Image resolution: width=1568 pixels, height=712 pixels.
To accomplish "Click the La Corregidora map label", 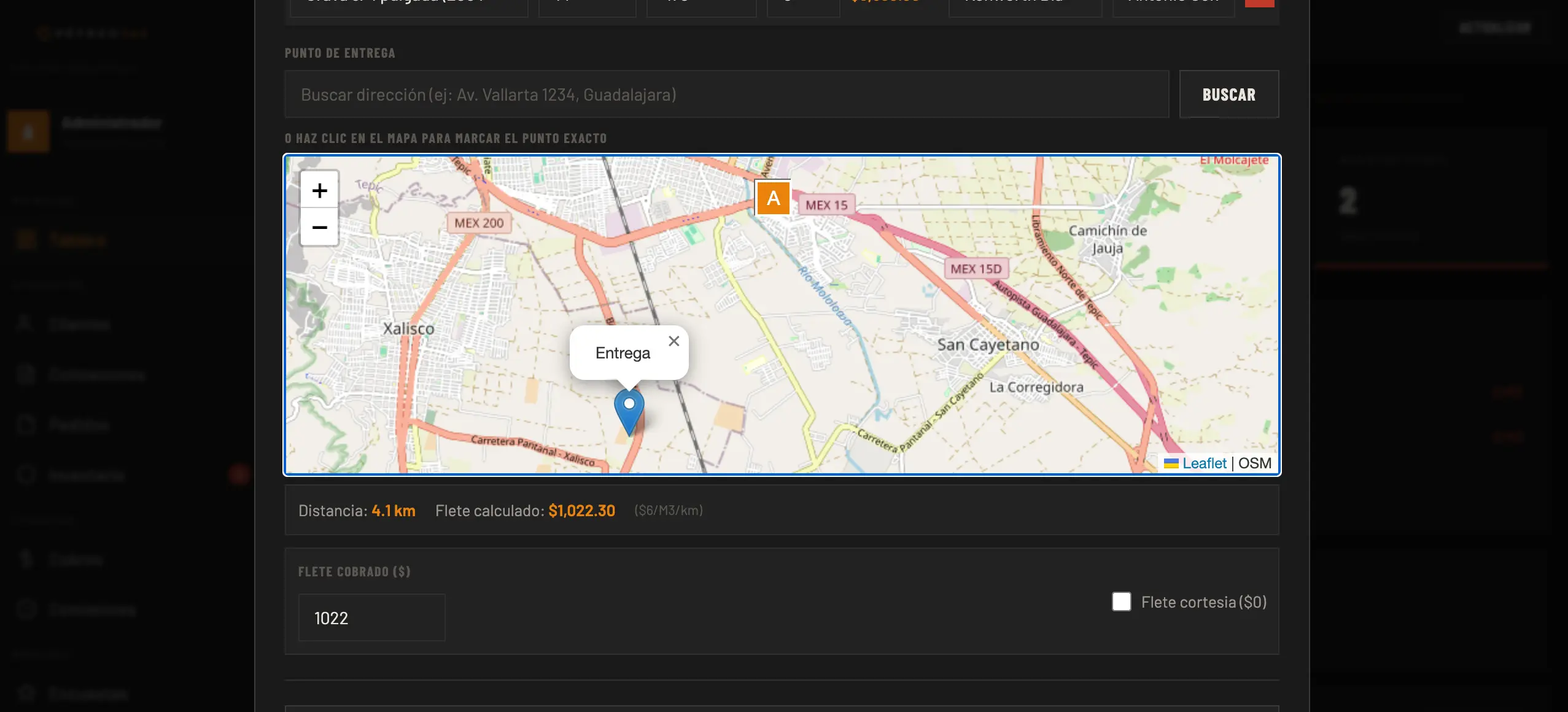I will (1036, 387).
